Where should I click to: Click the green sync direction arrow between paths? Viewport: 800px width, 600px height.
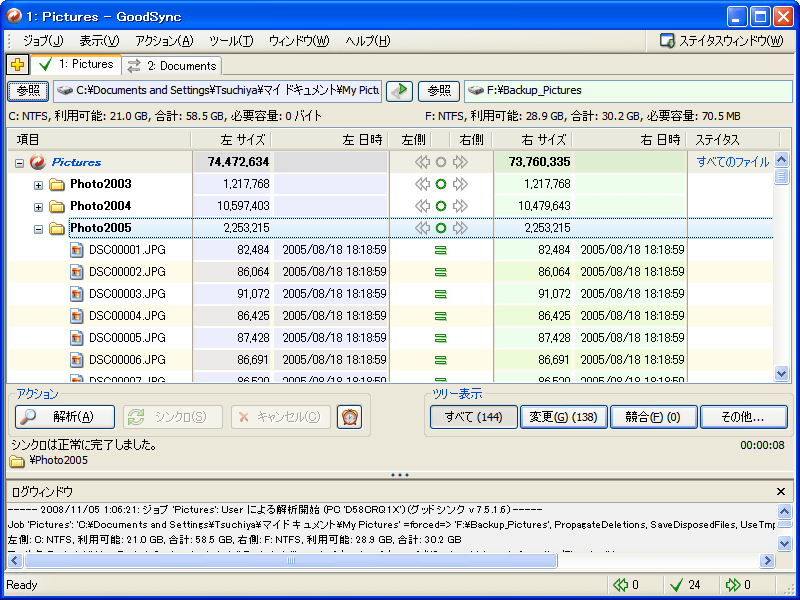[x=399, y=91]
